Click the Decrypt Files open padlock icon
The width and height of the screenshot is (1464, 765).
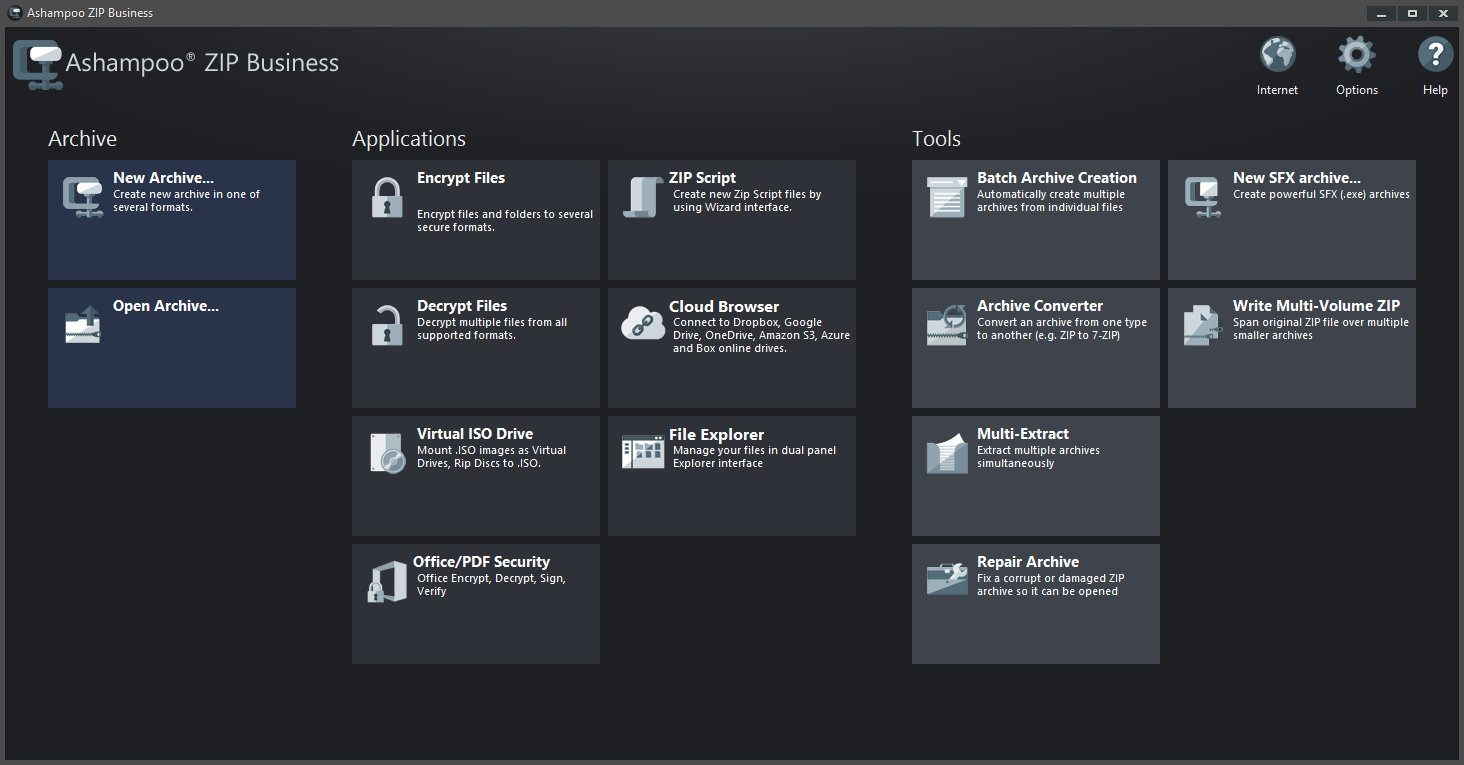pyautogui.click(x=387, y=325)
